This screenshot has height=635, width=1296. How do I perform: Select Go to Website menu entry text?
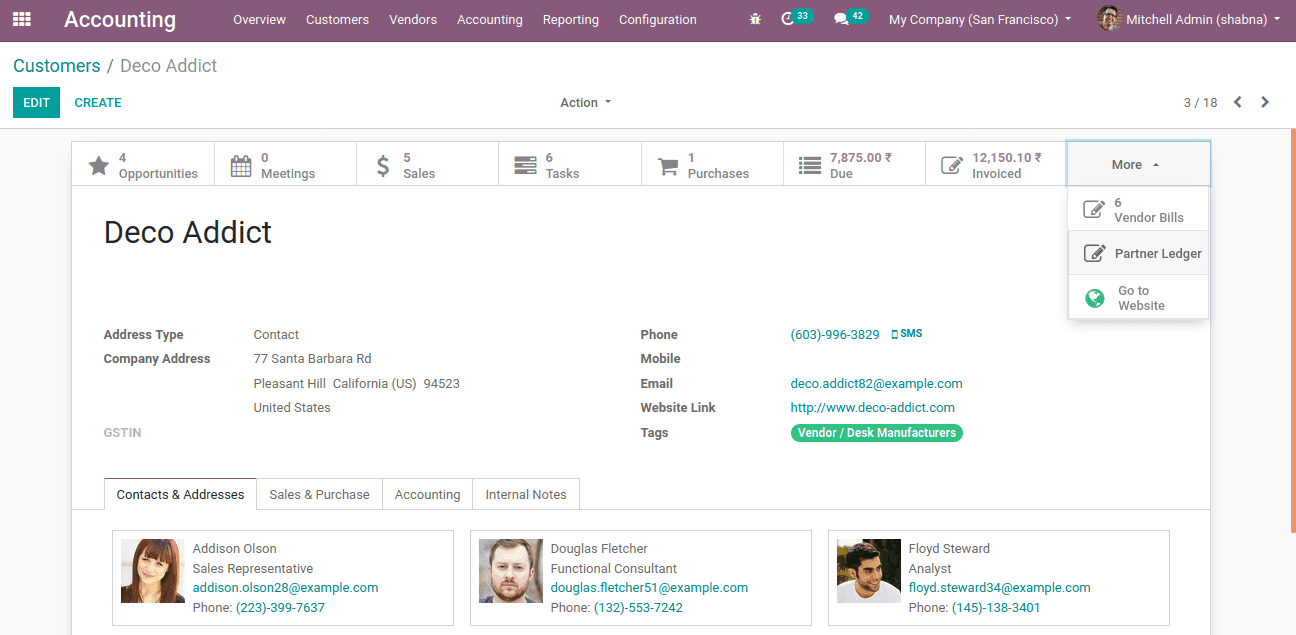click(x=1141, y=298)
